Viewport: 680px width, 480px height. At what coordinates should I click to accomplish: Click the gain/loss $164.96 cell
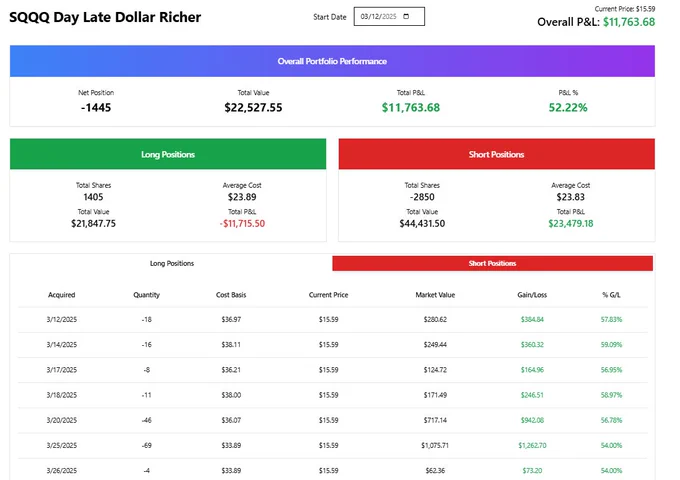coord(532,370)
